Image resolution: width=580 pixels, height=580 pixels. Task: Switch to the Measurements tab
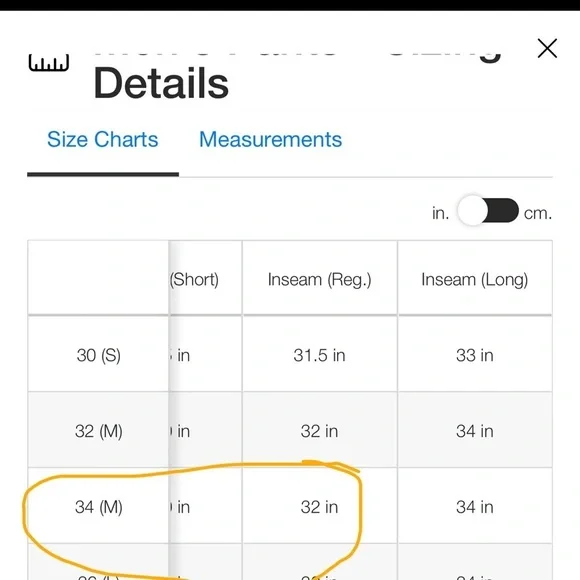click(270, 139)
